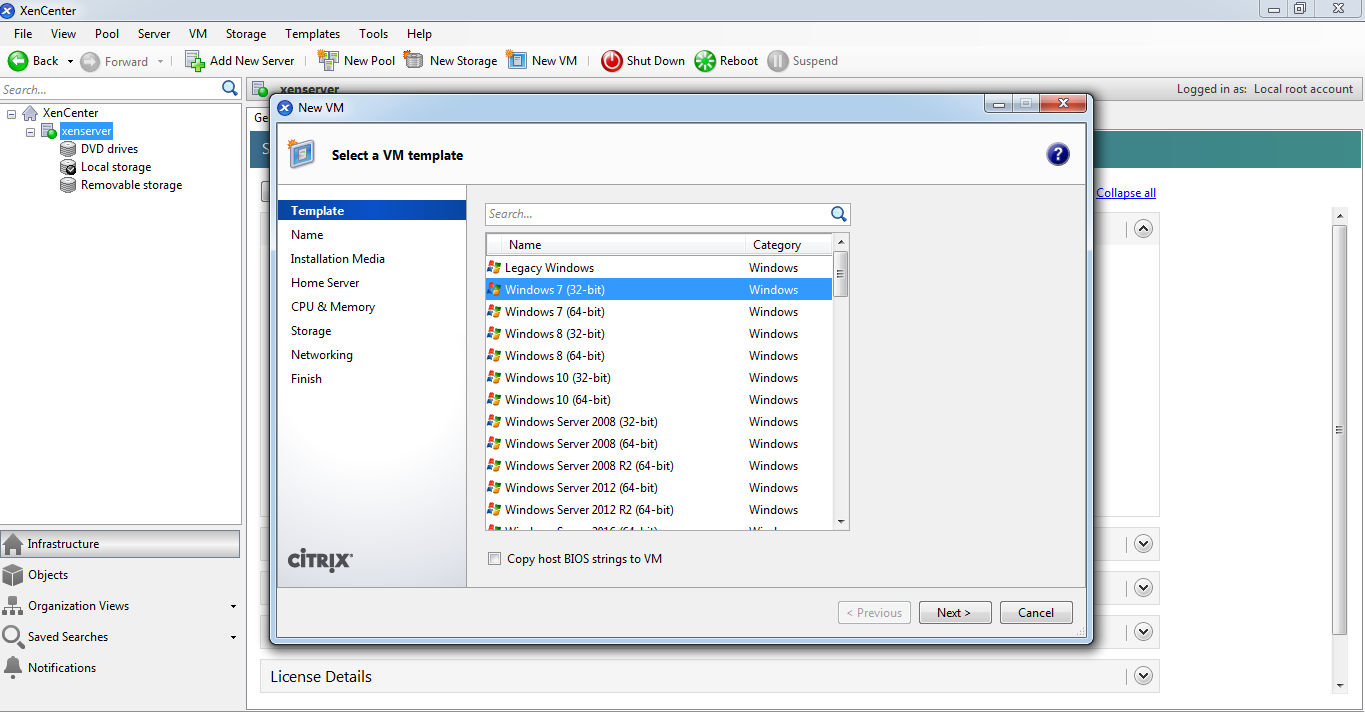This screenshot has height=712, width=1365.
Task: Collapse the topmost section chevron in the main window
Action: (x=1144, y=228)
